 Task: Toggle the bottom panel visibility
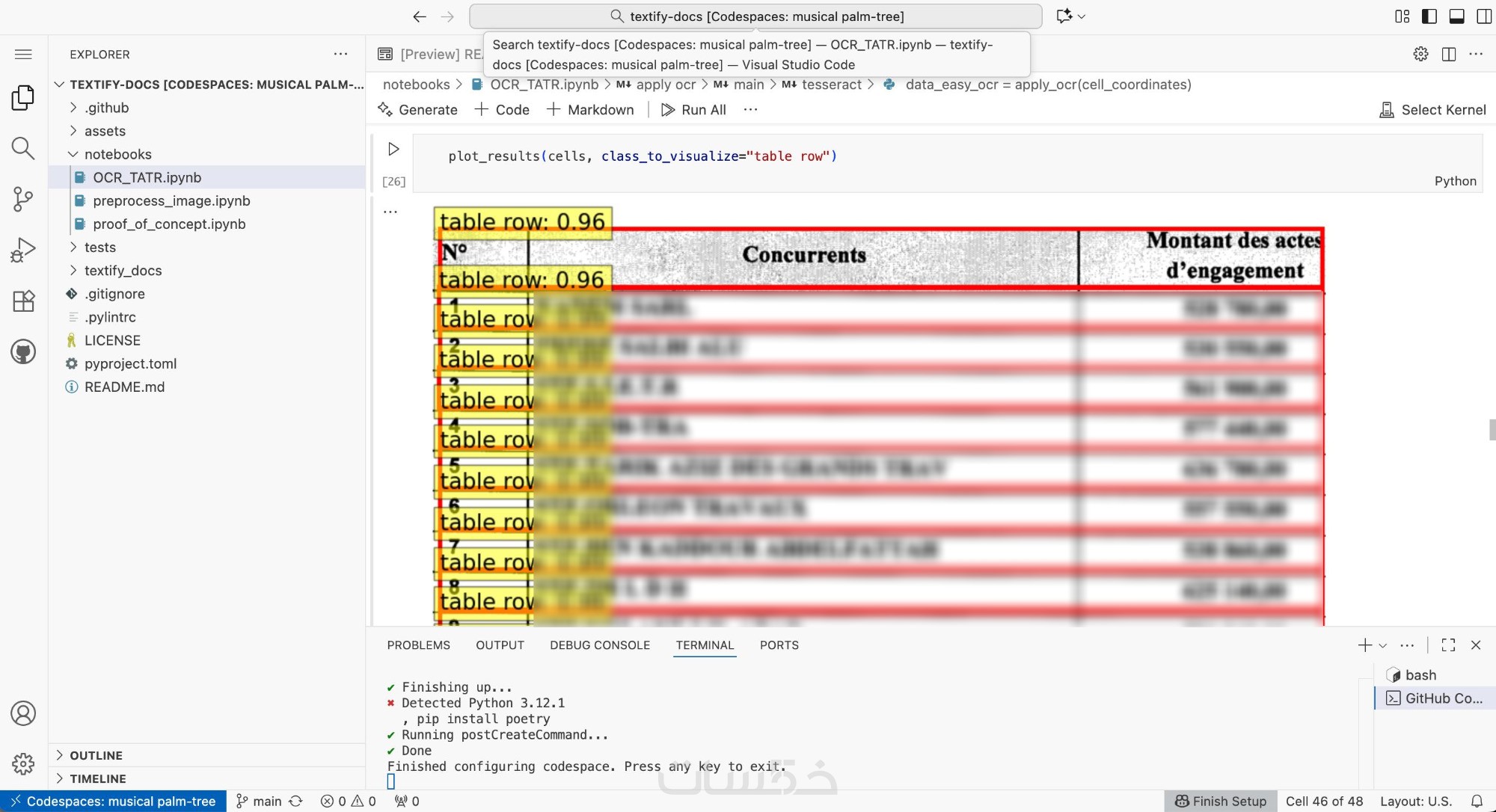tap(1456, 16)
